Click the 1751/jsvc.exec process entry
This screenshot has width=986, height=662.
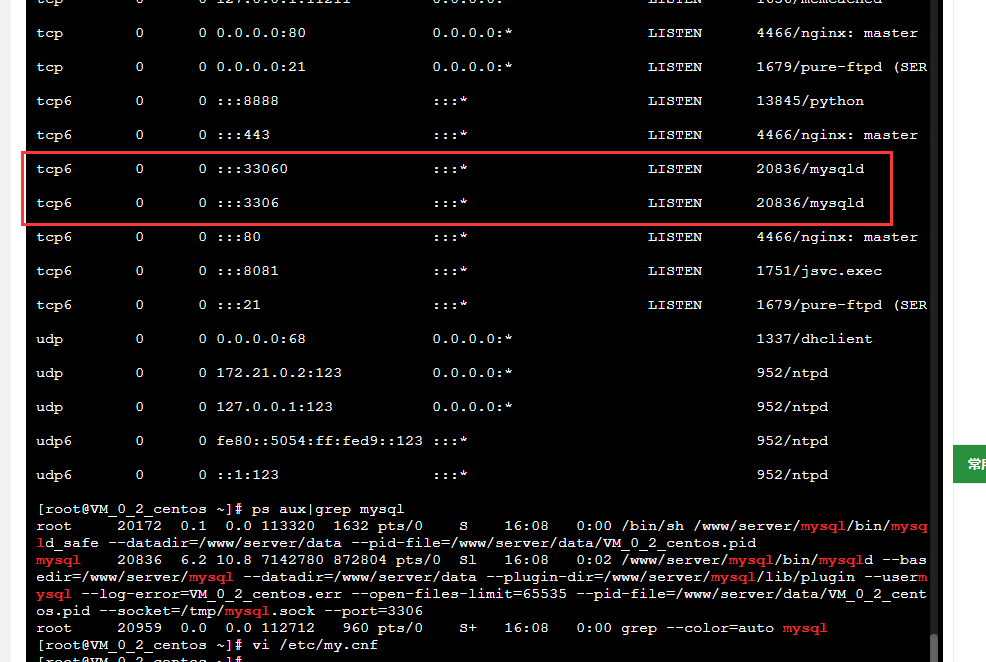point(819,270)
